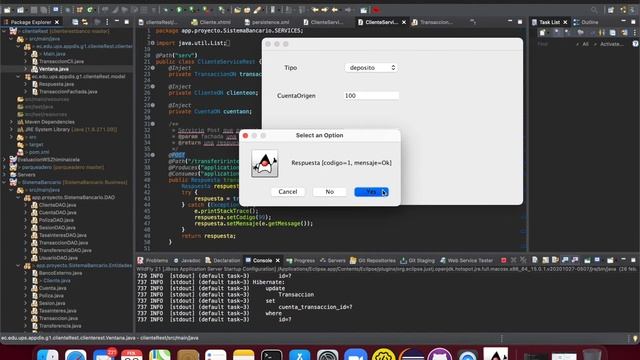
Task: Click the Search magnifier icon in toolbar
Action: click(594, 10)
